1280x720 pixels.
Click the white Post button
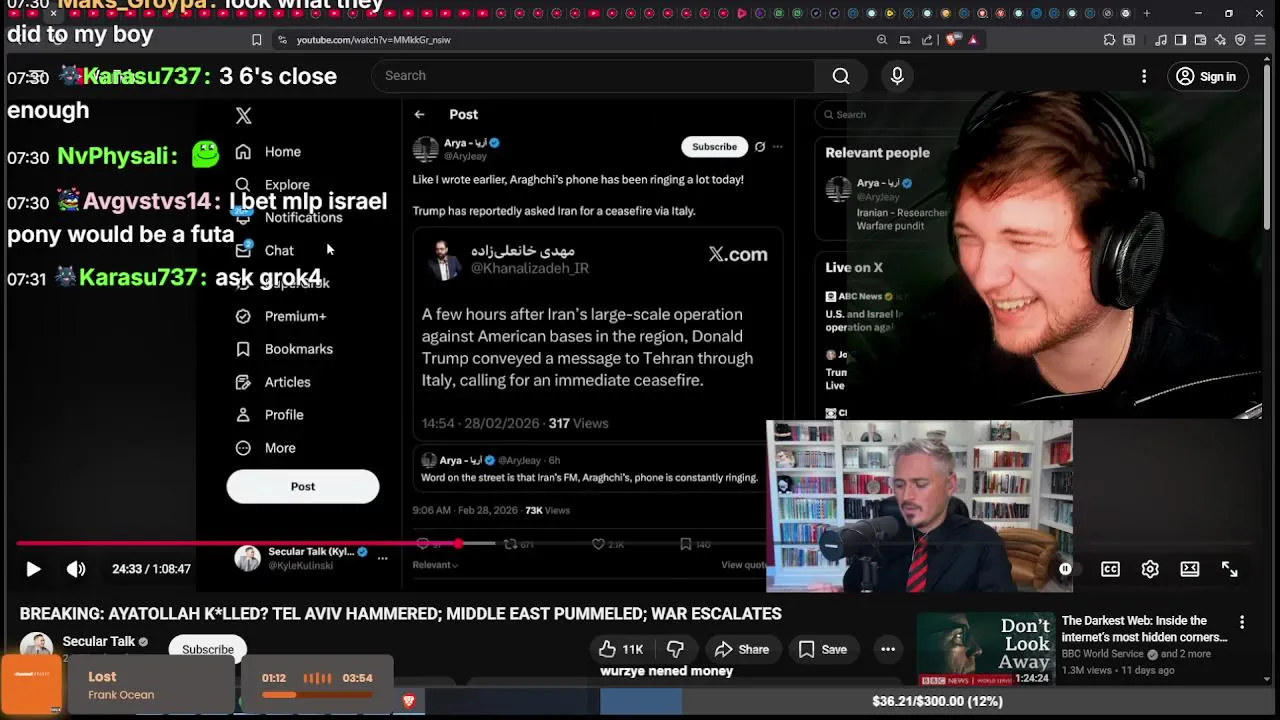point(303,486)
